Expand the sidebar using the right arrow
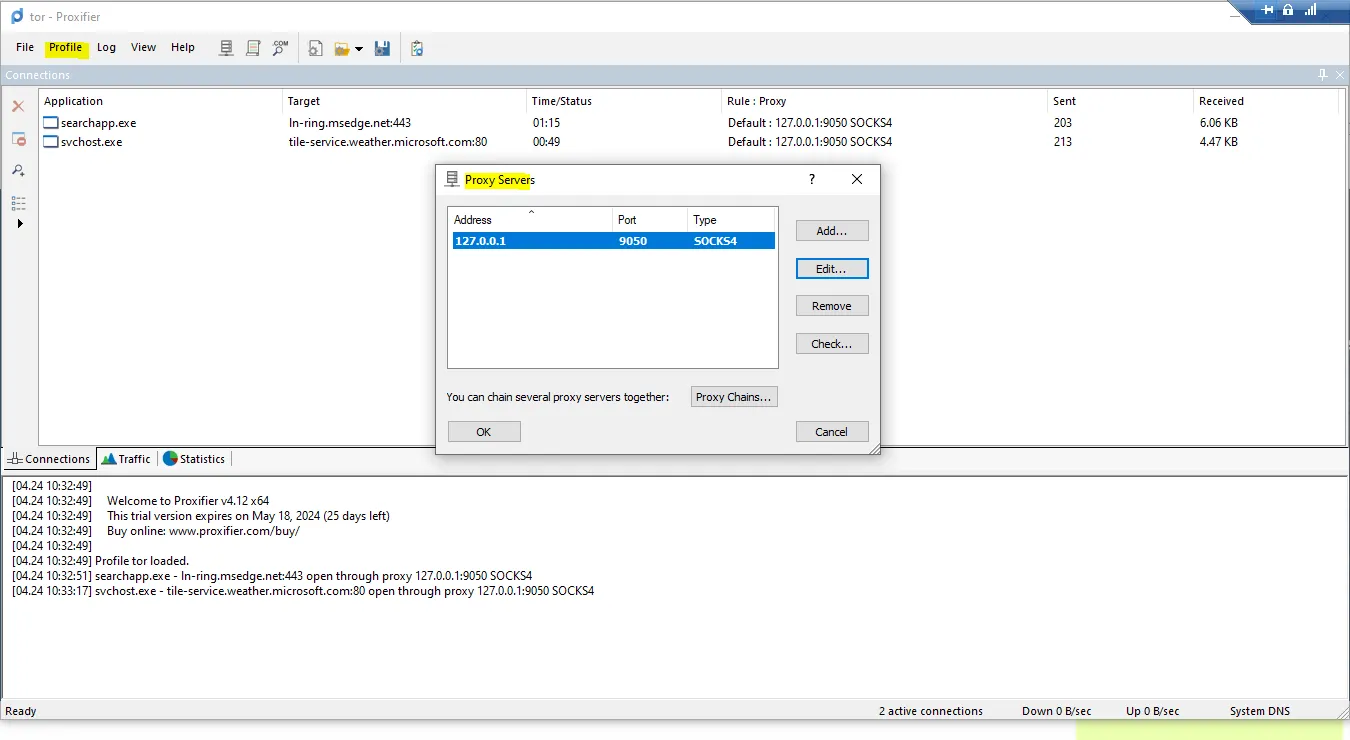 tap(19, 223)
